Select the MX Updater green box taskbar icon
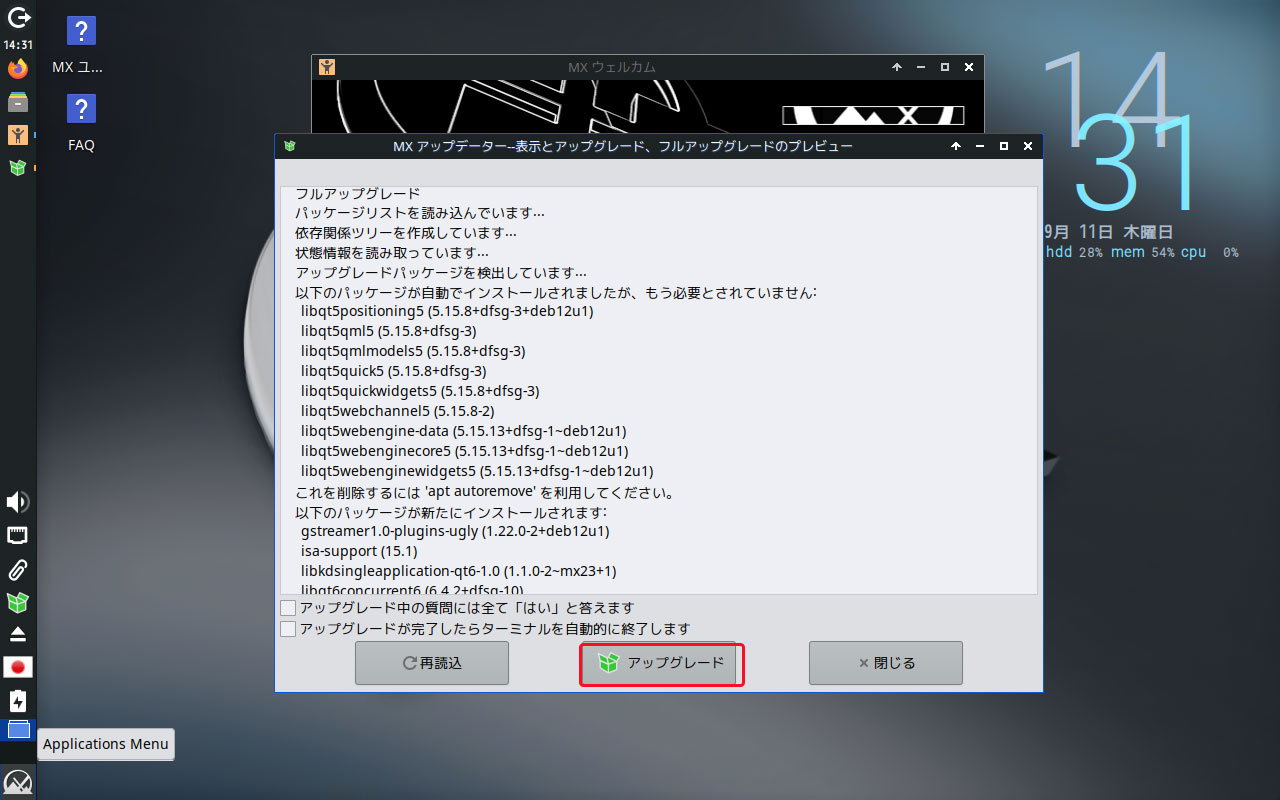The width and height of the screenshot is (1280, 800). (x=18, y=168)
